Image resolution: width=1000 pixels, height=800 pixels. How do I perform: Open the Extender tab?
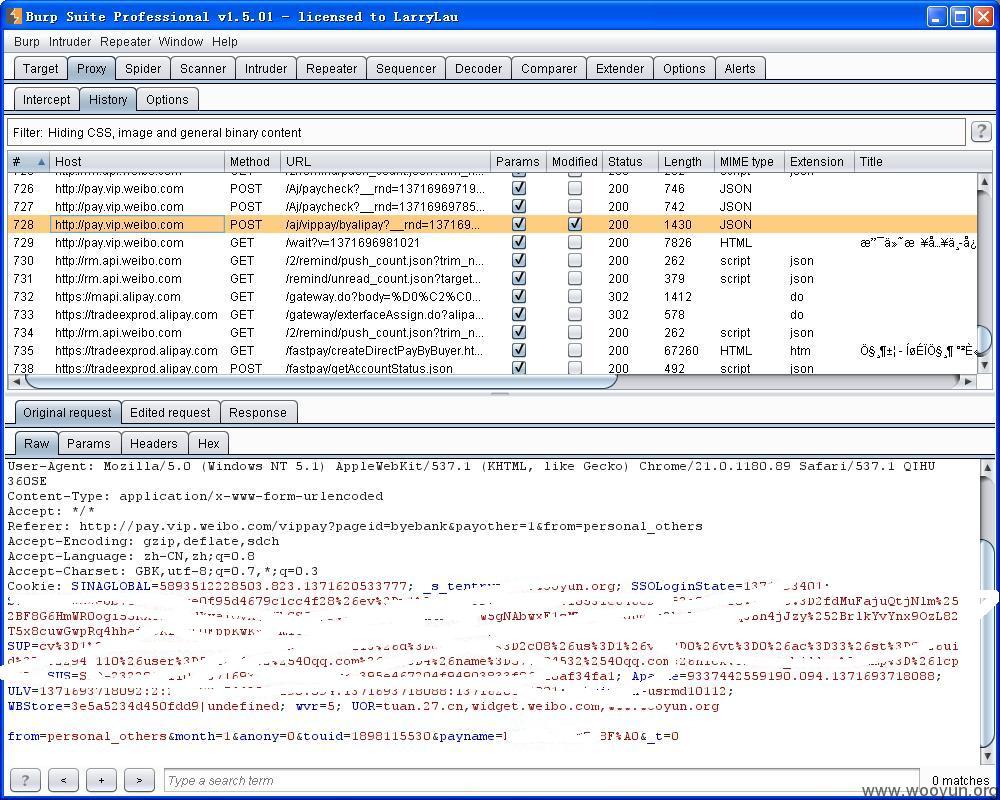click(x=619, y=68)
